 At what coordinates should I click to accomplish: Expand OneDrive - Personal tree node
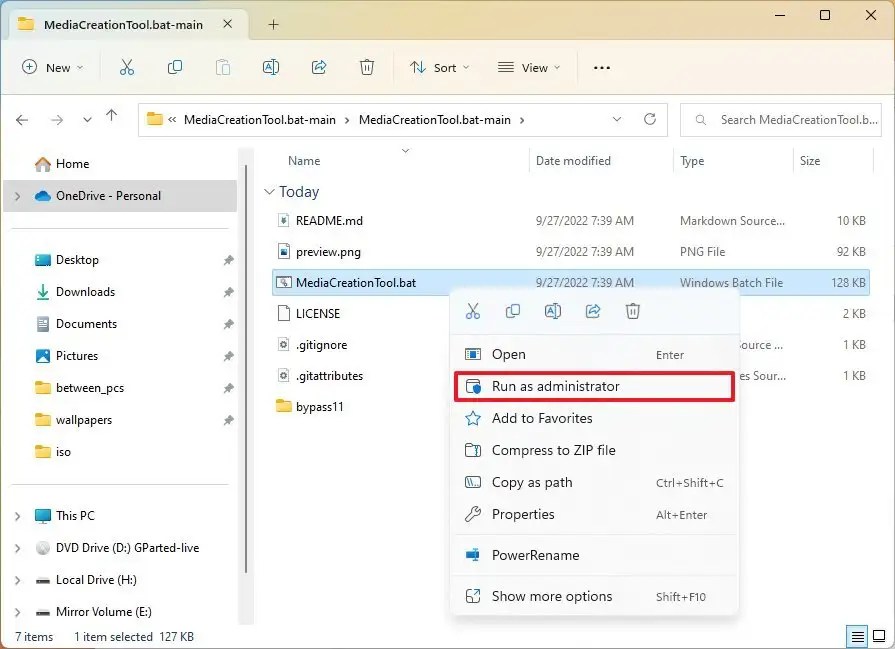[x=18, y=196]
